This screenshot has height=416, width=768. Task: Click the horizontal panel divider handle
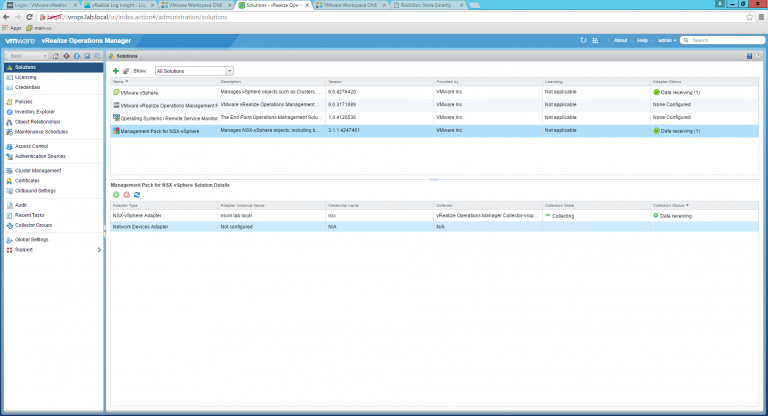pyautogui.click(x=434, y=179)
